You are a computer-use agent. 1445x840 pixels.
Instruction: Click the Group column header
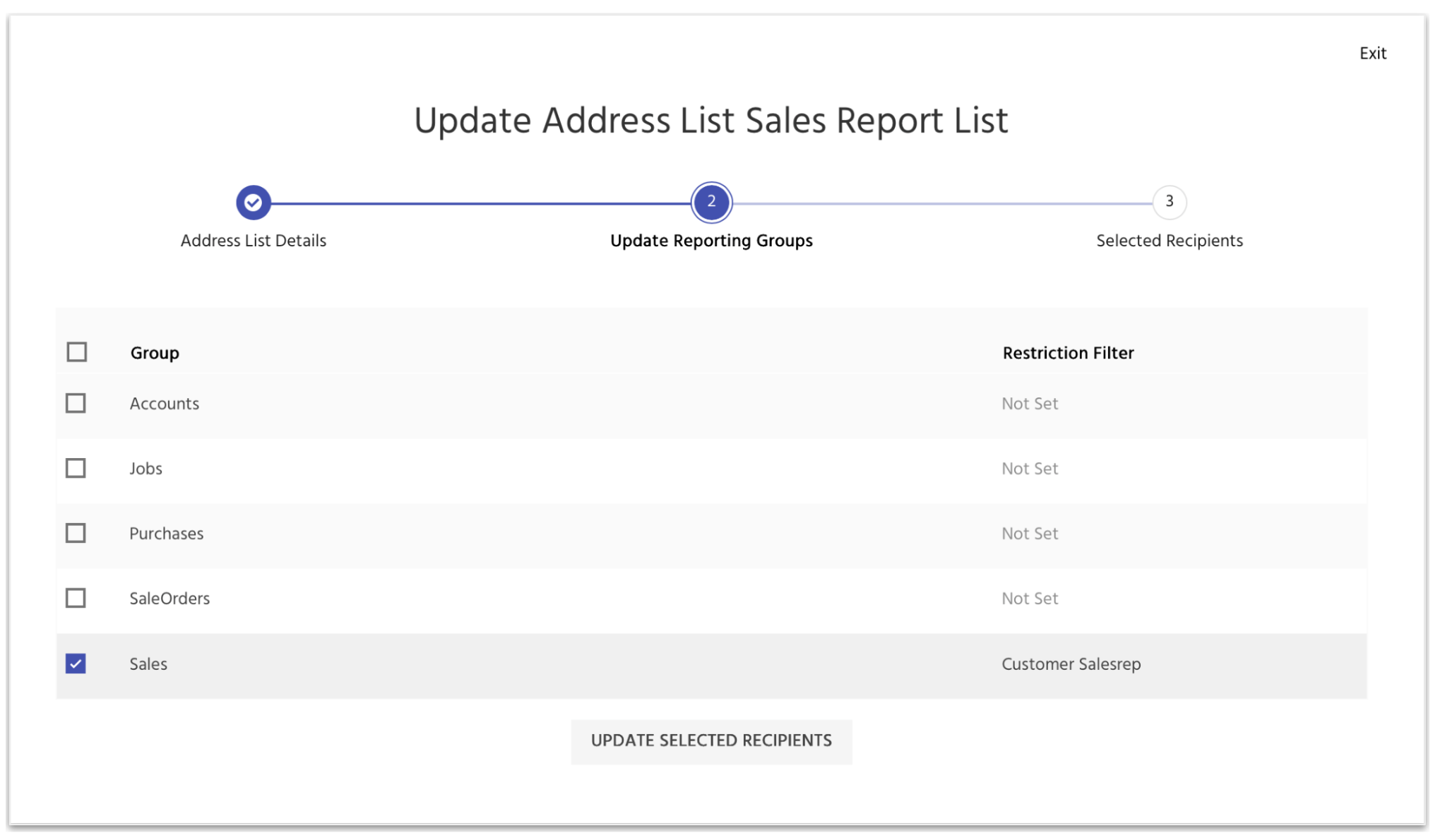coord(155,353)
